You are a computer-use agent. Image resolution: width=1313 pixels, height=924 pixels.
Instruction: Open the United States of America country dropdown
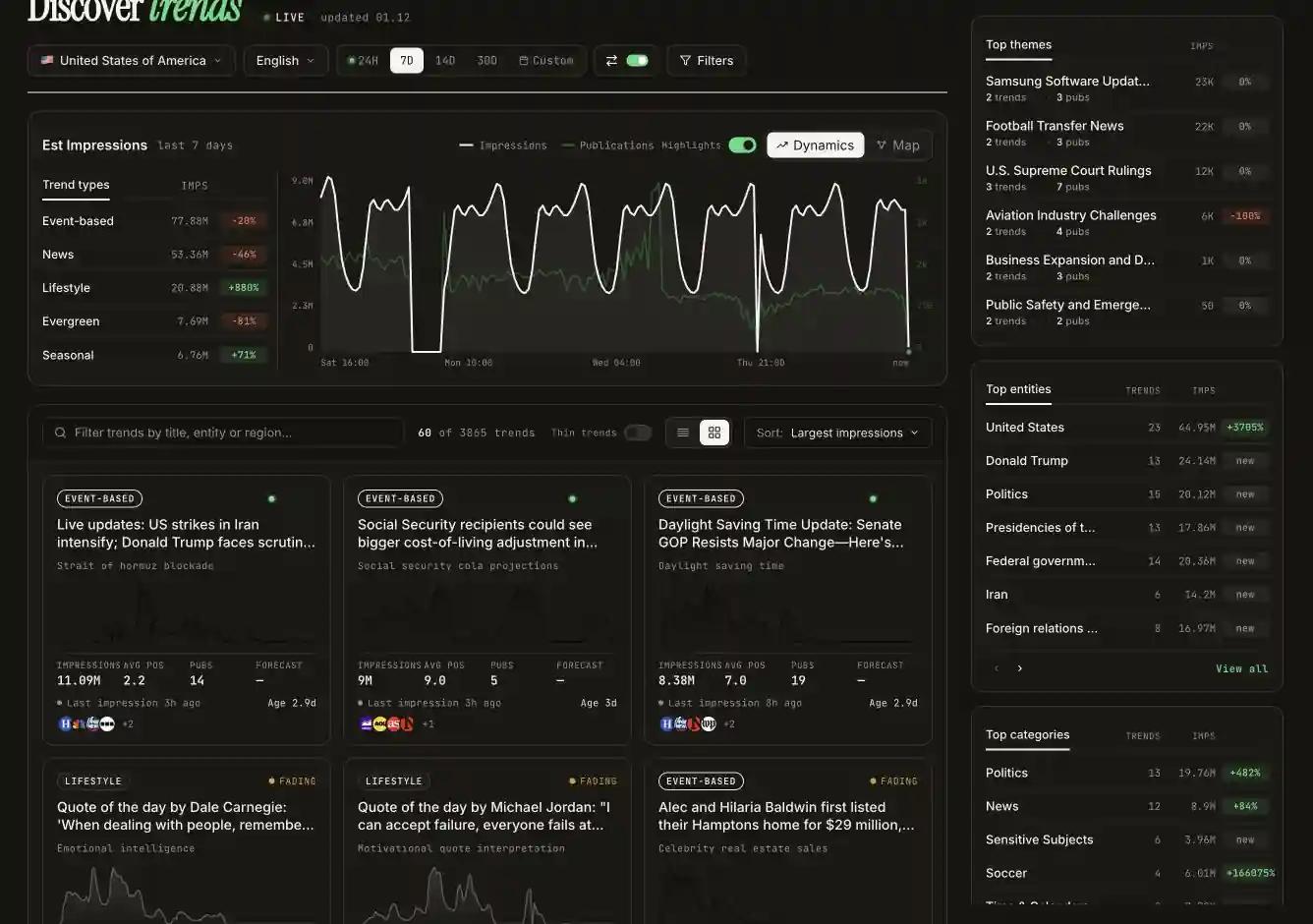[x=131, y=61]
